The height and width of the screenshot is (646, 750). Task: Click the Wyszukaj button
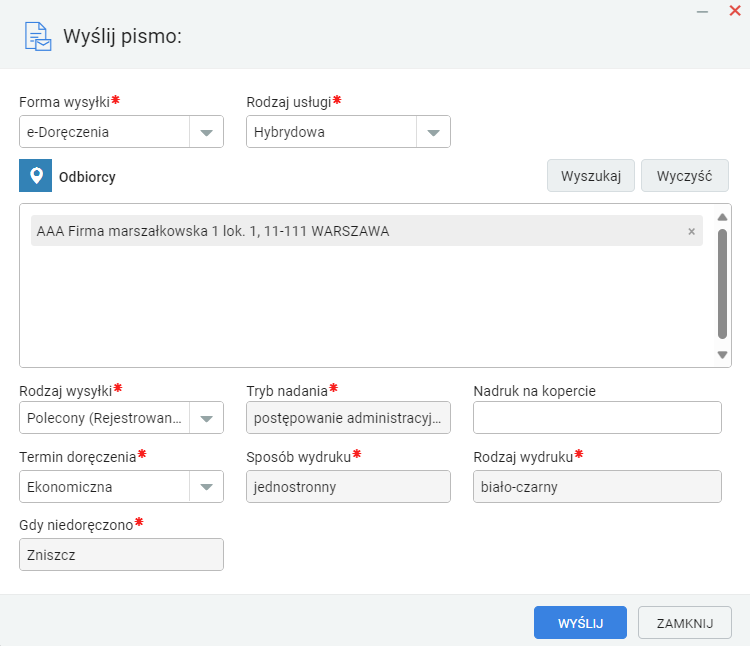591,176
